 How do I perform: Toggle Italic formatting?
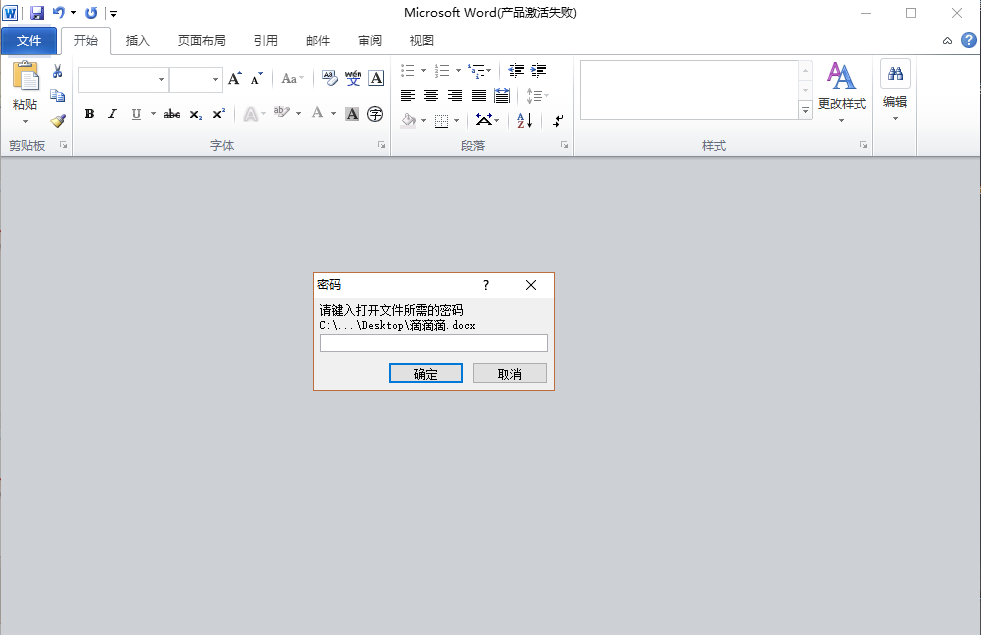[x=113, y=114]
